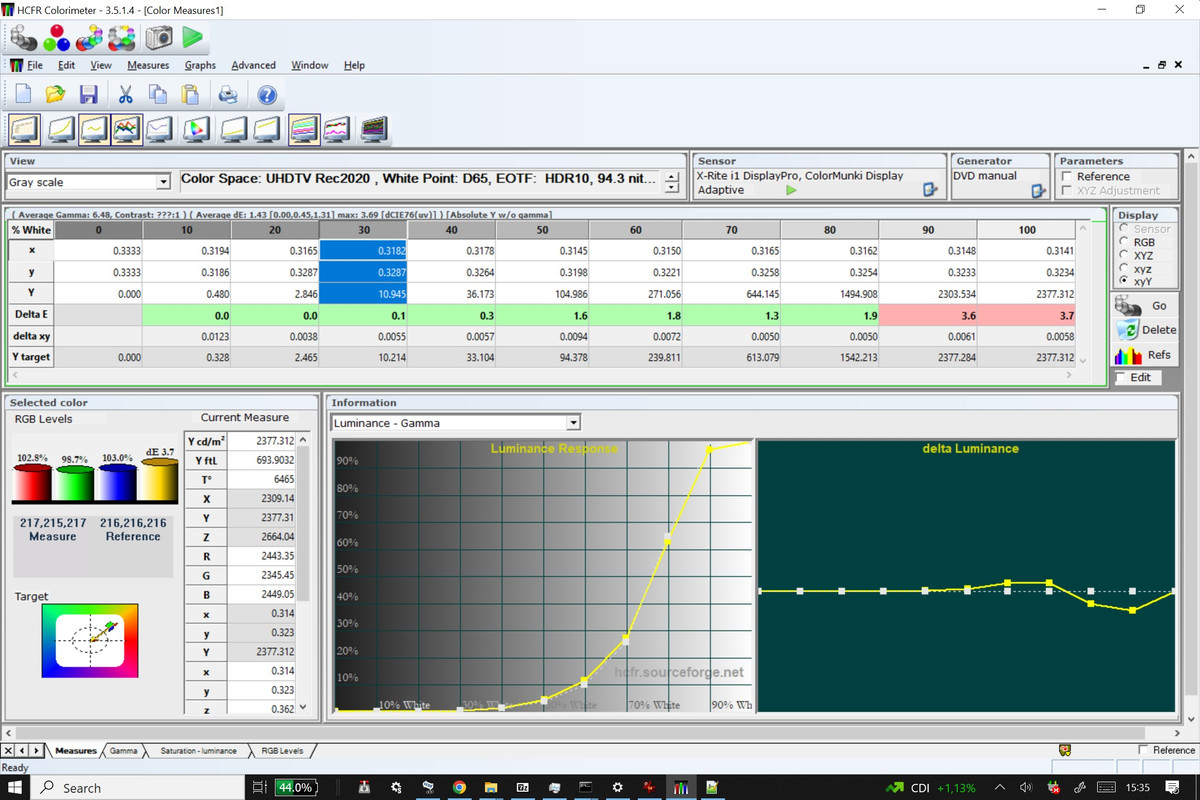Open Chrome from the taskbar

(x=459, y=788)
